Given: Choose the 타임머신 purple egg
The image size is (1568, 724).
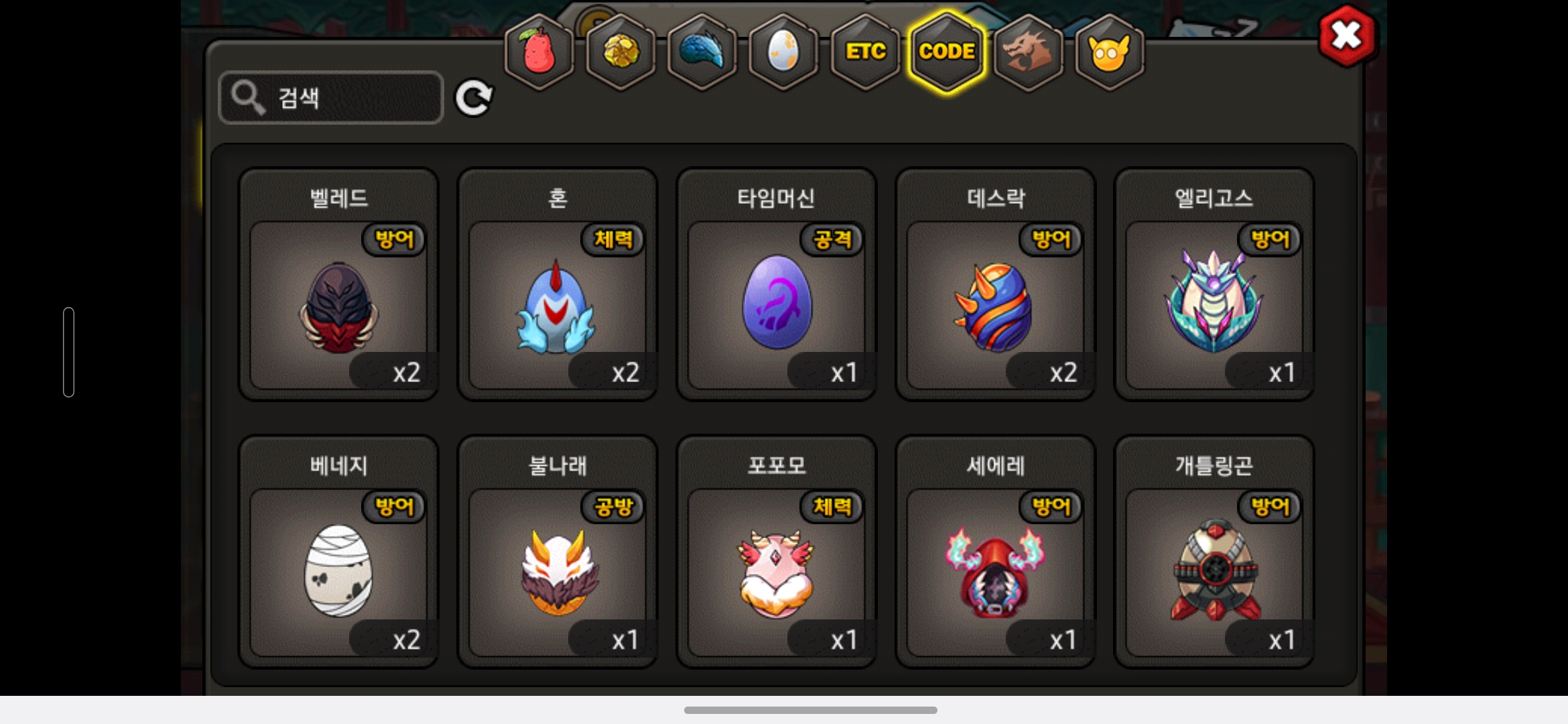Looking at the screenshot, I should click(x=777, y=284).
